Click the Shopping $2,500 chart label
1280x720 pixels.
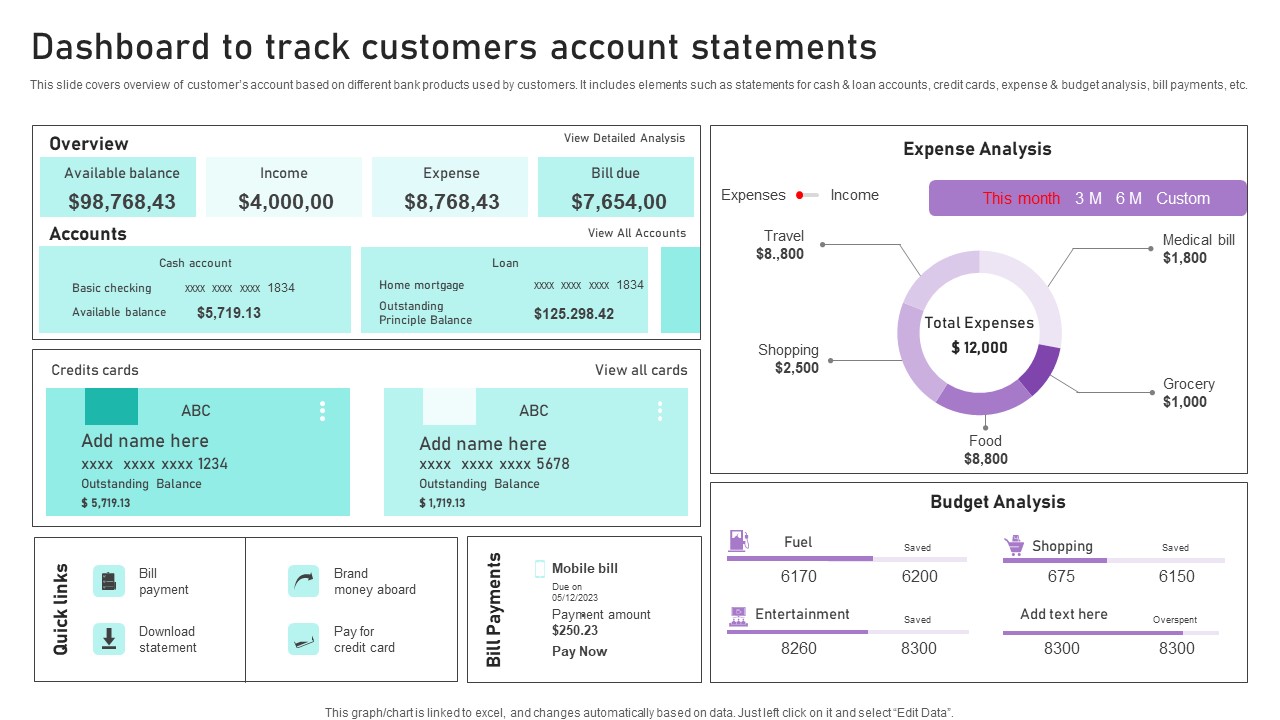click(788, 359)
